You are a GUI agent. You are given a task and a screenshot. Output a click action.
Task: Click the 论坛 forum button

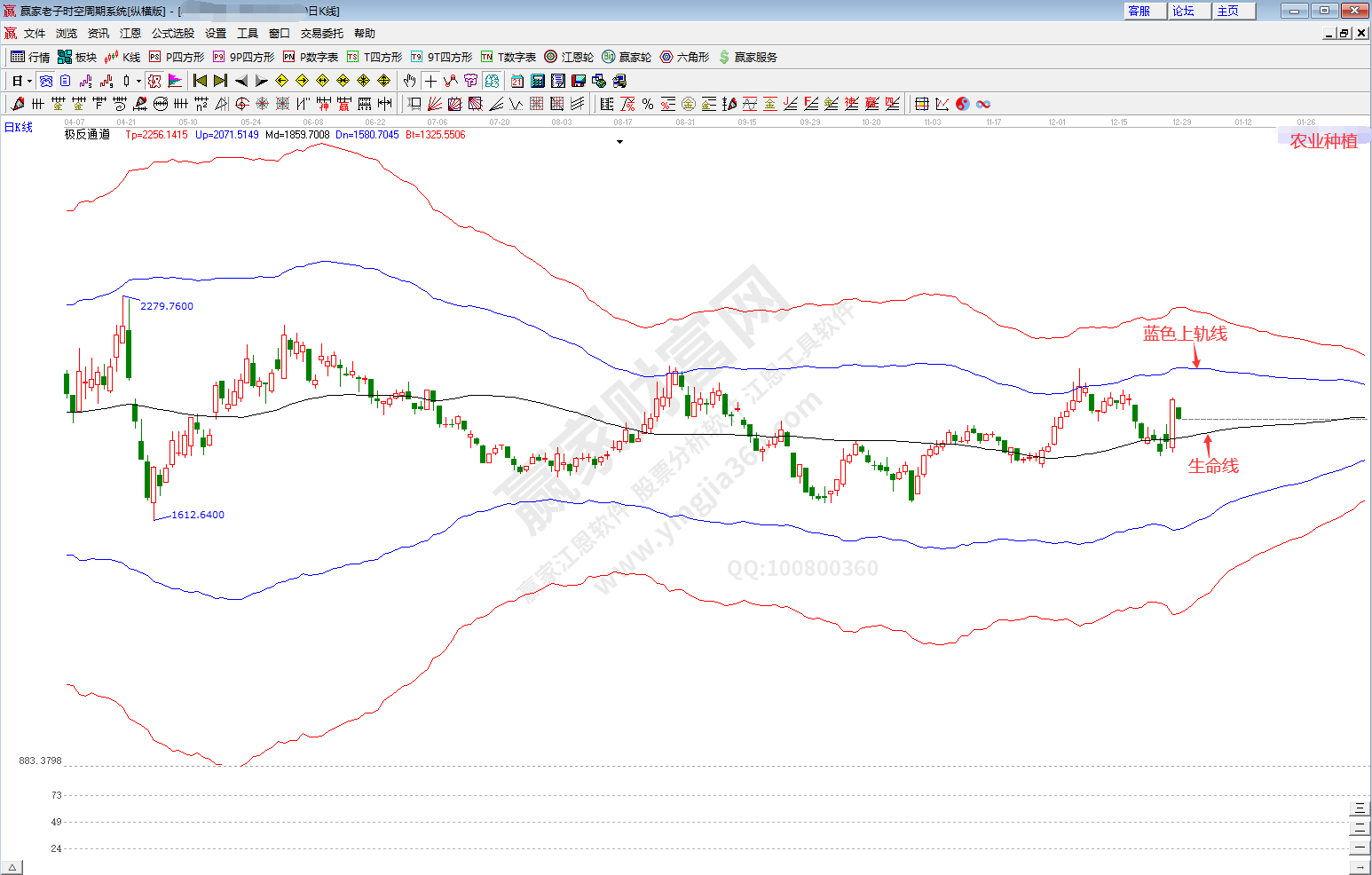[1184, 11]
